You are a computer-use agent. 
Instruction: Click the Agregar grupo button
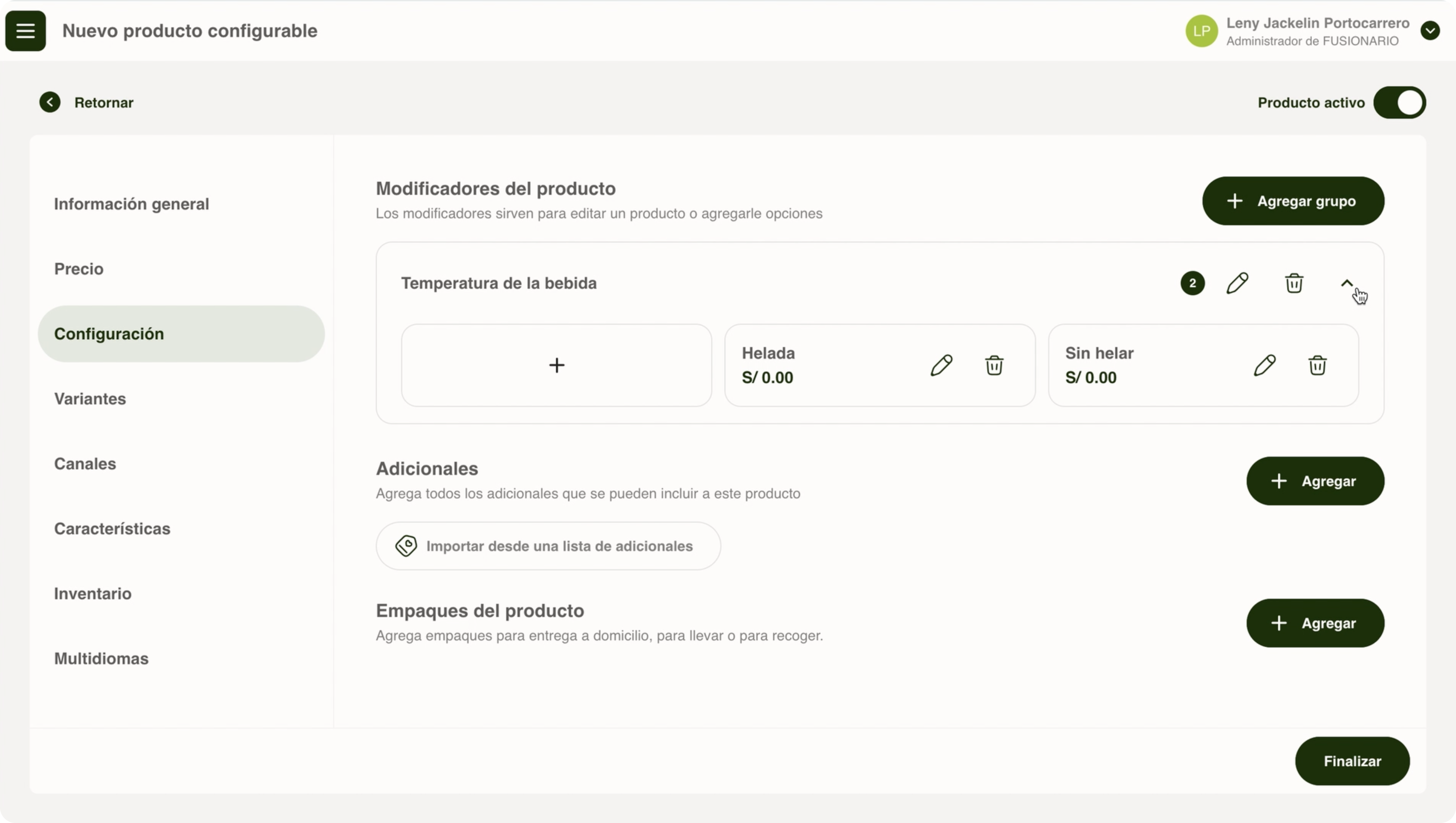1293,201
